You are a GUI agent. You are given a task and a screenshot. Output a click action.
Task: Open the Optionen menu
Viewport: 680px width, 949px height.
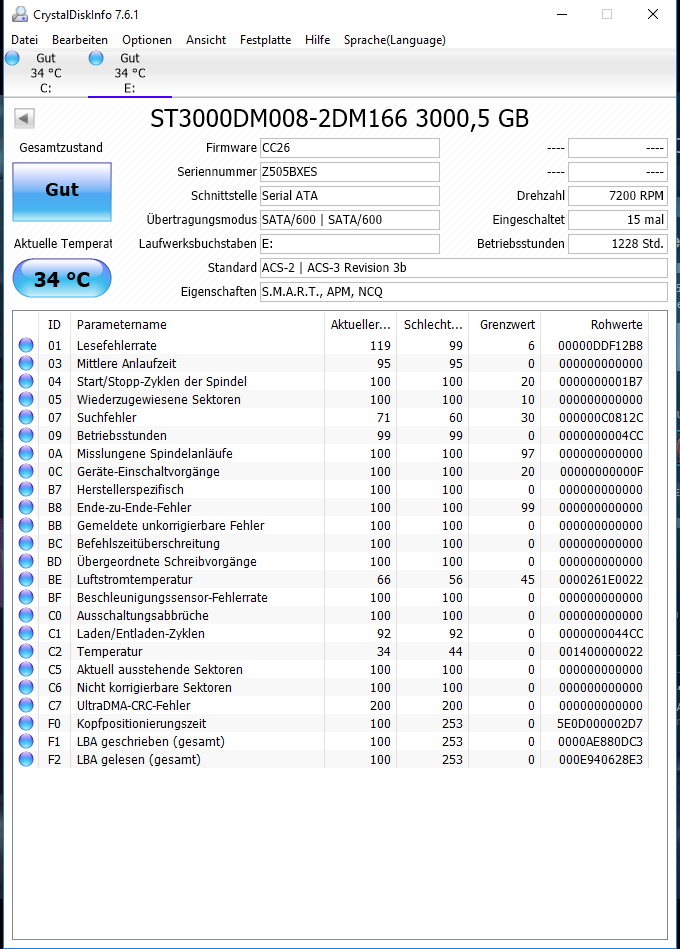(x=147, y=40)
